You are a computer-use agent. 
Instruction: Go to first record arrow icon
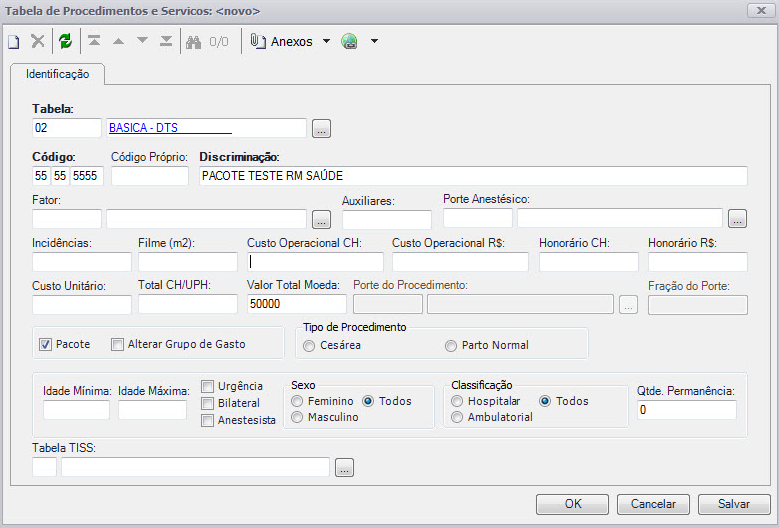[94, 41]
